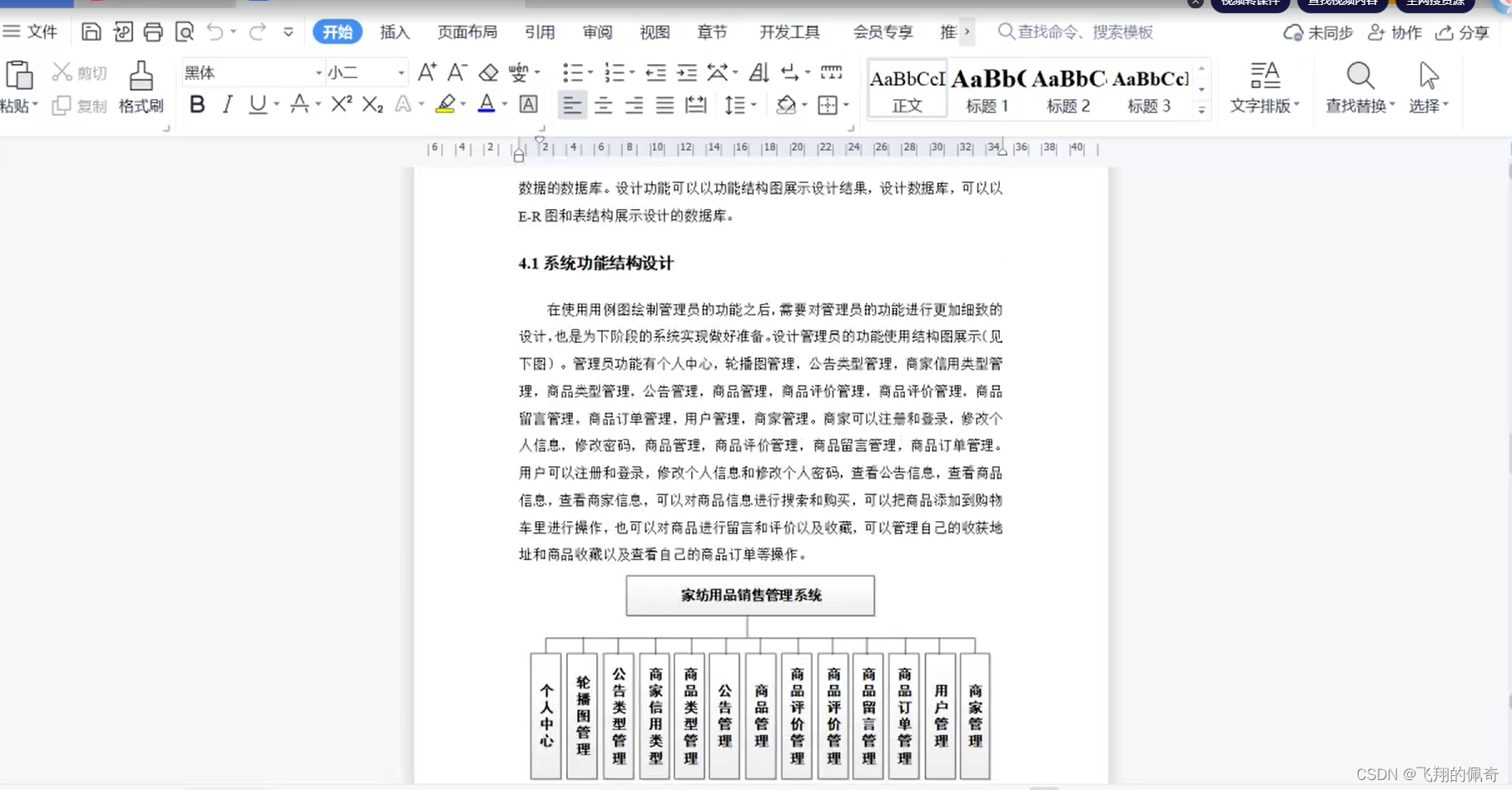Click the Increase Indent icon

tap(687, 72)
